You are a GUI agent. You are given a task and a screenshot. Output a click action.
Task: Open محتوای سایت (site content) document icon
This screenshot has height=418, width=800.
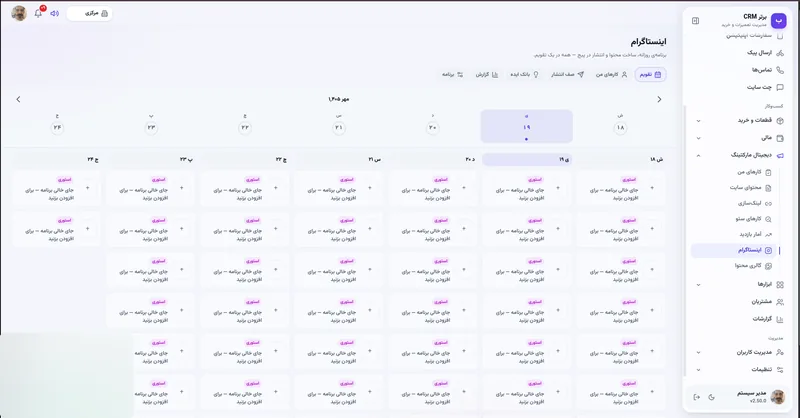(768, 188)
